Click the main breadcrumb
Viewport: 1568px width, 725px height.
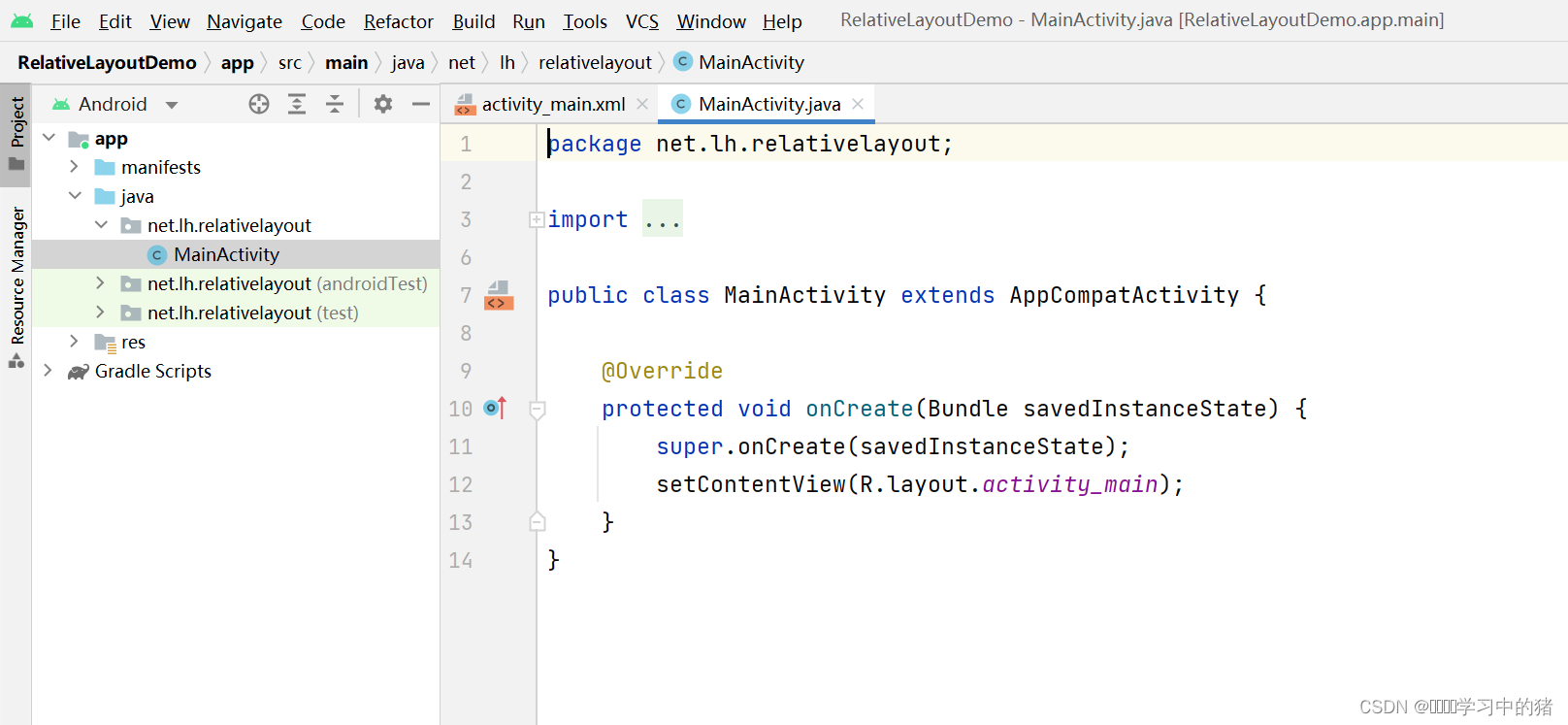tap(346, 62)
